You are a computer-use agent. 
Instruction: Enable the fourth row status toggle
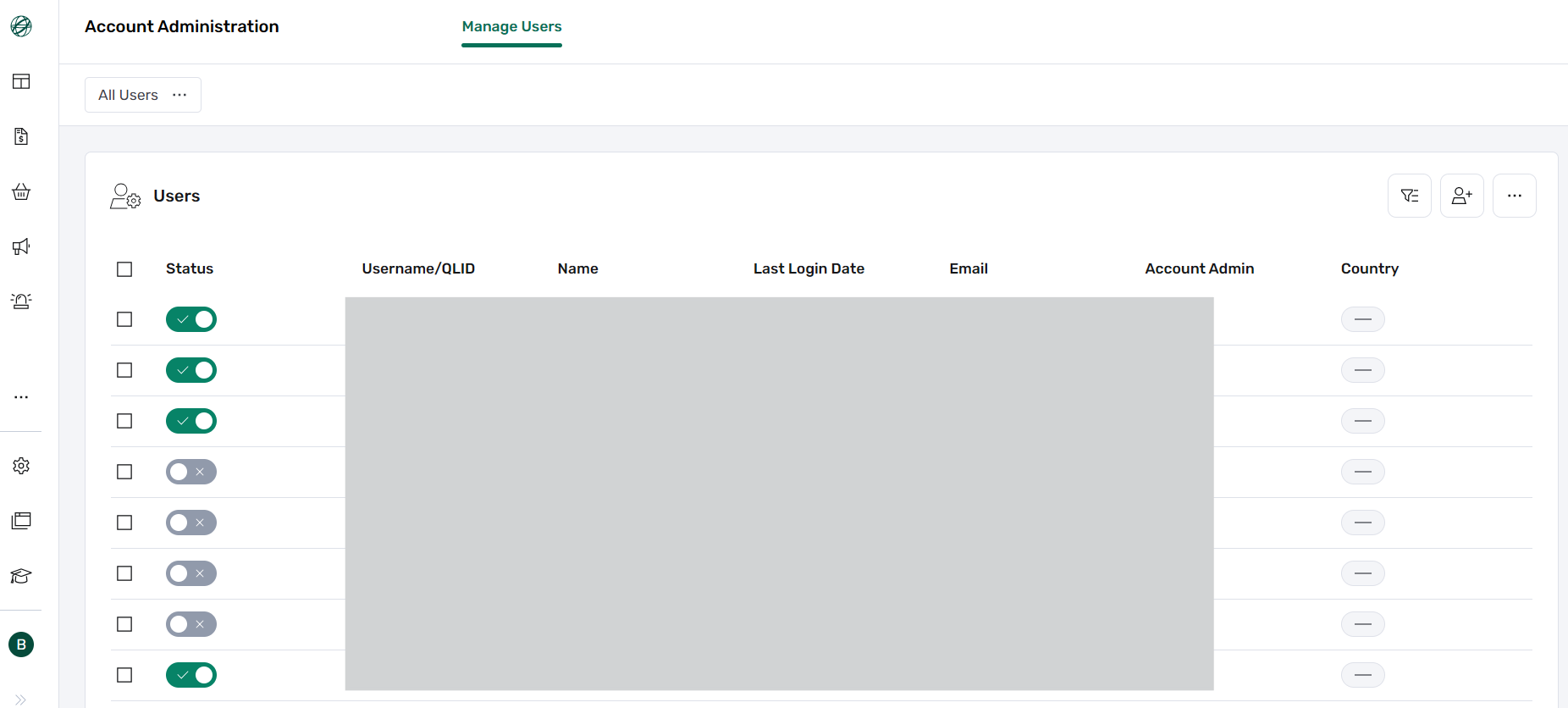point(191,472)
